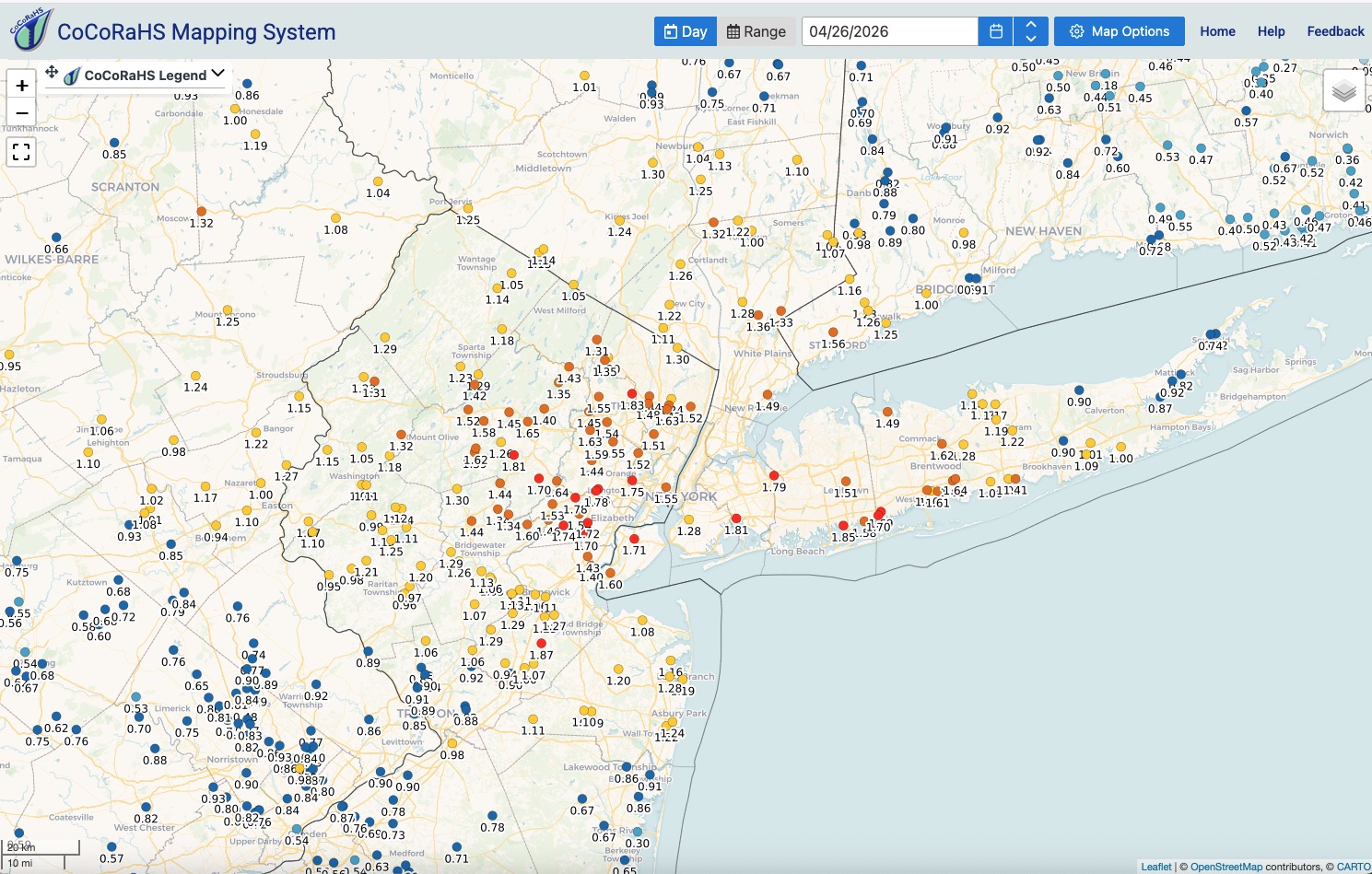
Task: Click the date input field 04/26/2026
Action: 888,31
